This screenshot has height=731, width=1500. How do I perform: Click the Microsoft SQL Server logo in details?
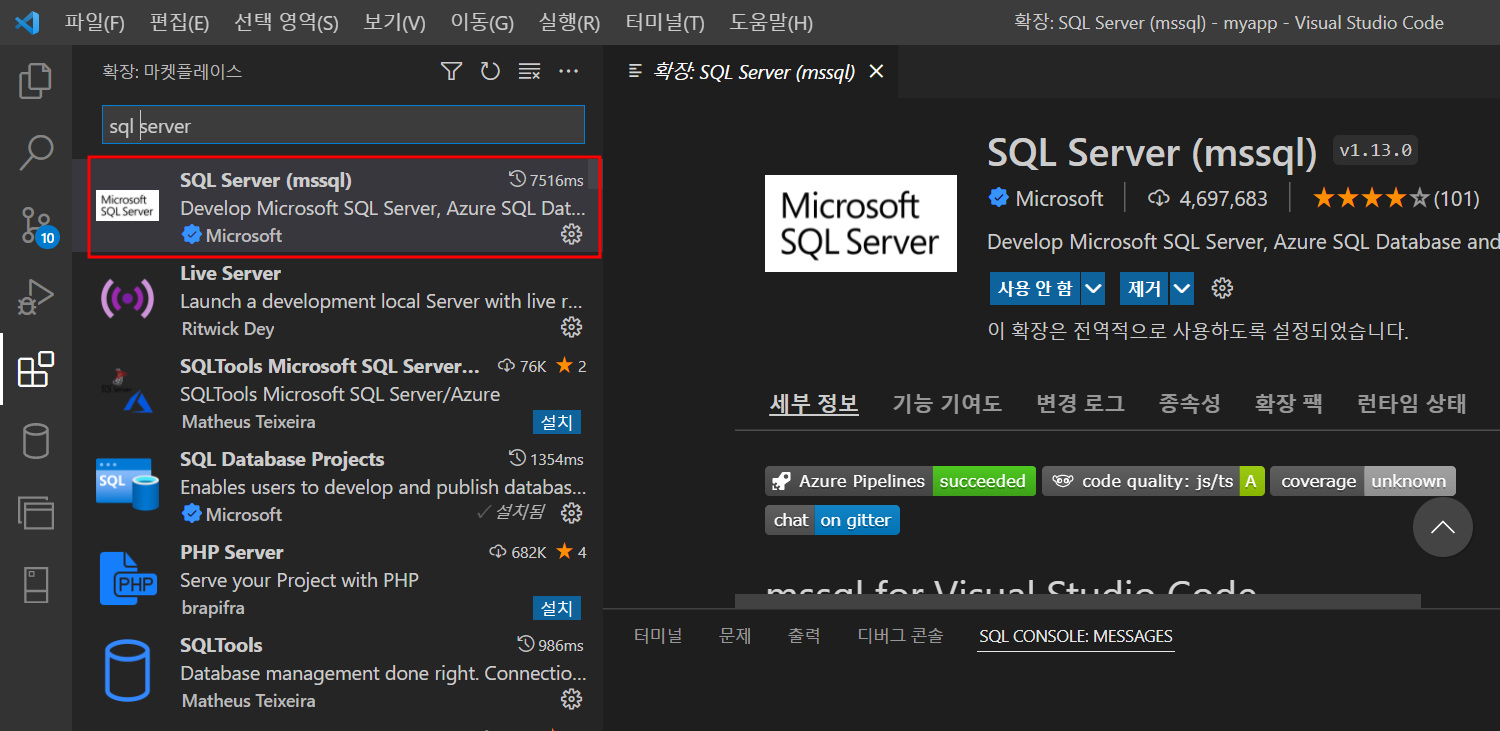(861, 223)
